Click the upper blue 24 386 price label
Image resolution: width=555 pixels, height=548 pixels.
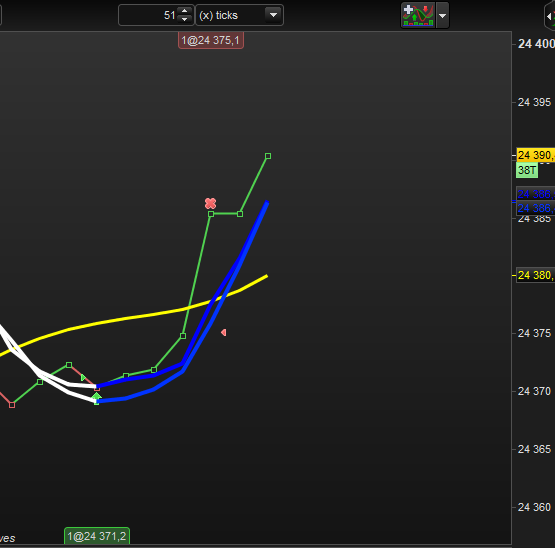click(536, 194)
